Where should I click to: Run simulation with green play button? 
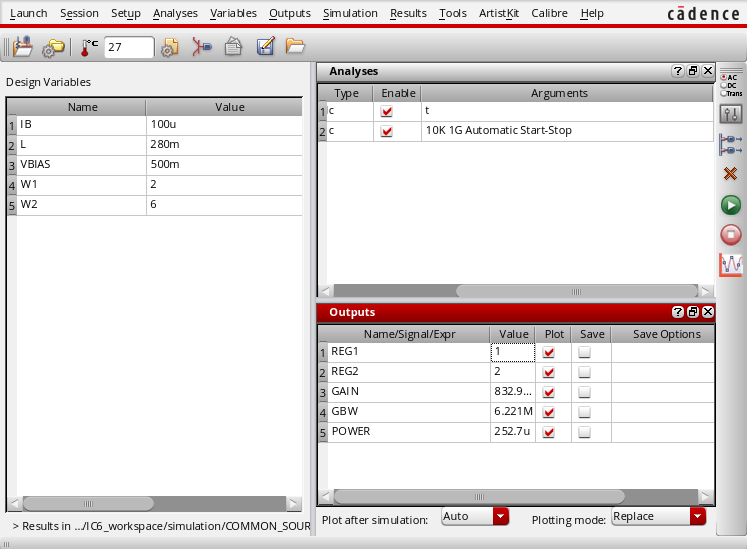point(731,205)
